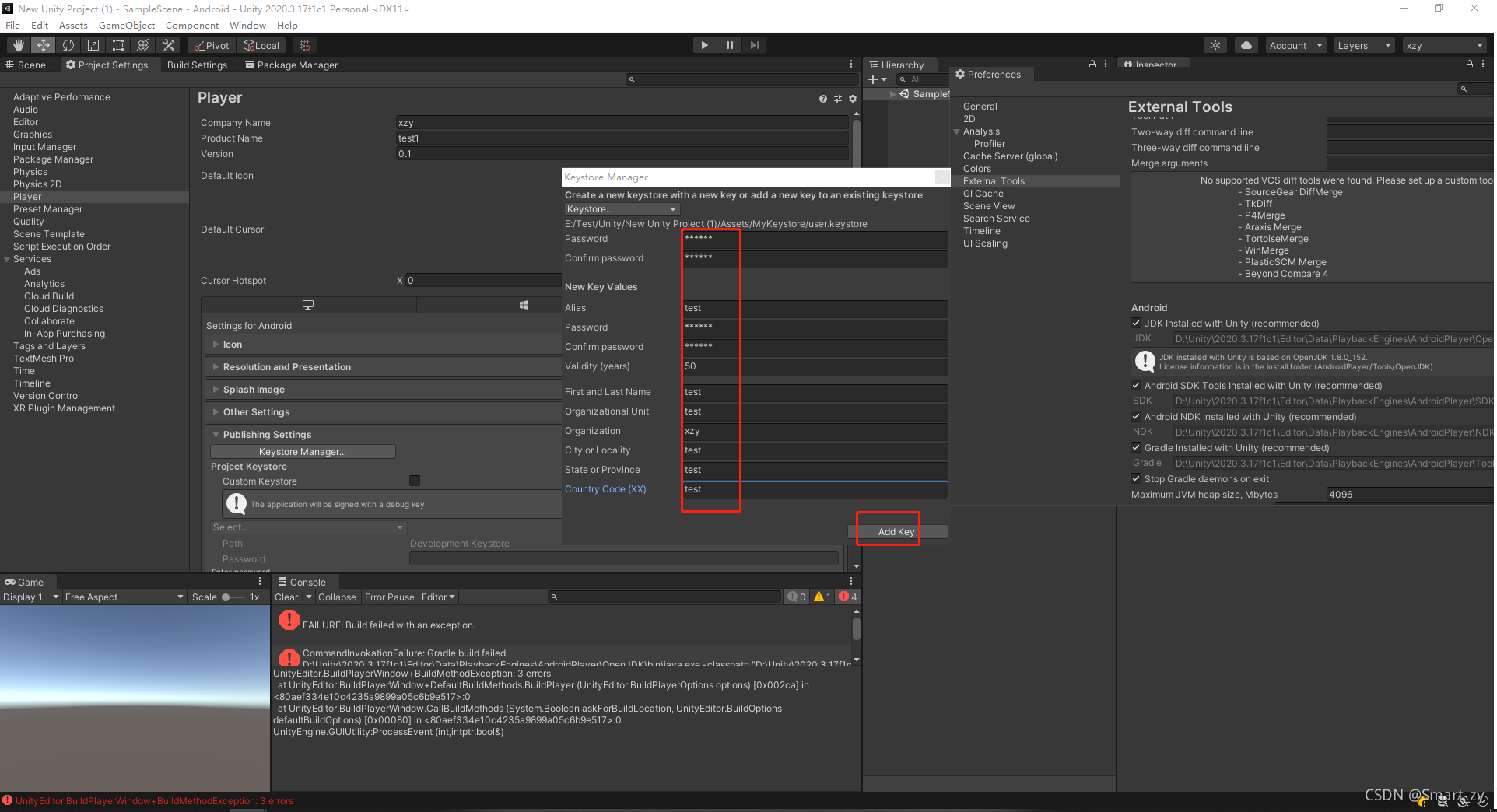Start Play mode
This screenshot has height=812, width=1497.
[x=704, y=45]
